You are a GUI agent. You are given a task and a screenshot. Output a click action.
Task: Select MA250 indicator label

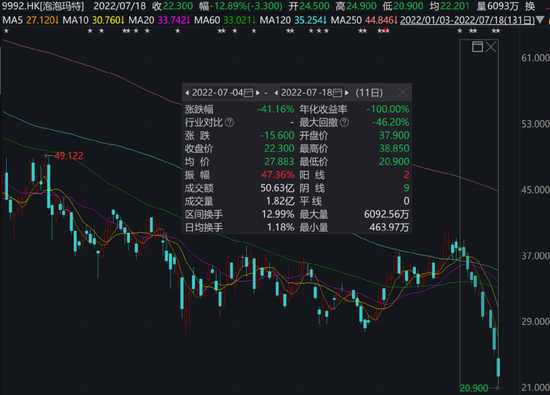346,20
